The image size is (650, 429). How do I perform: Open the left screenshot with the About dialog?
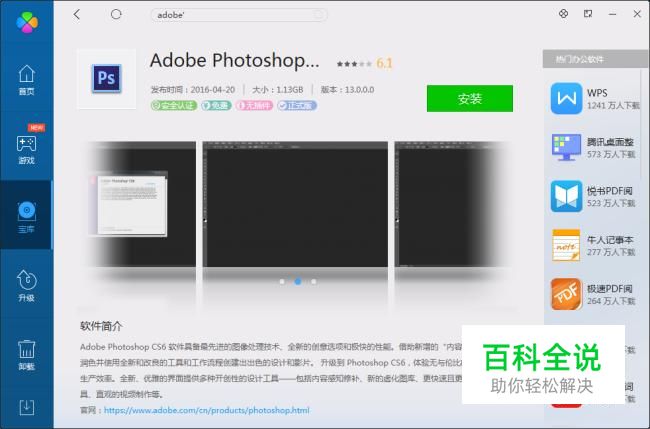141,204
